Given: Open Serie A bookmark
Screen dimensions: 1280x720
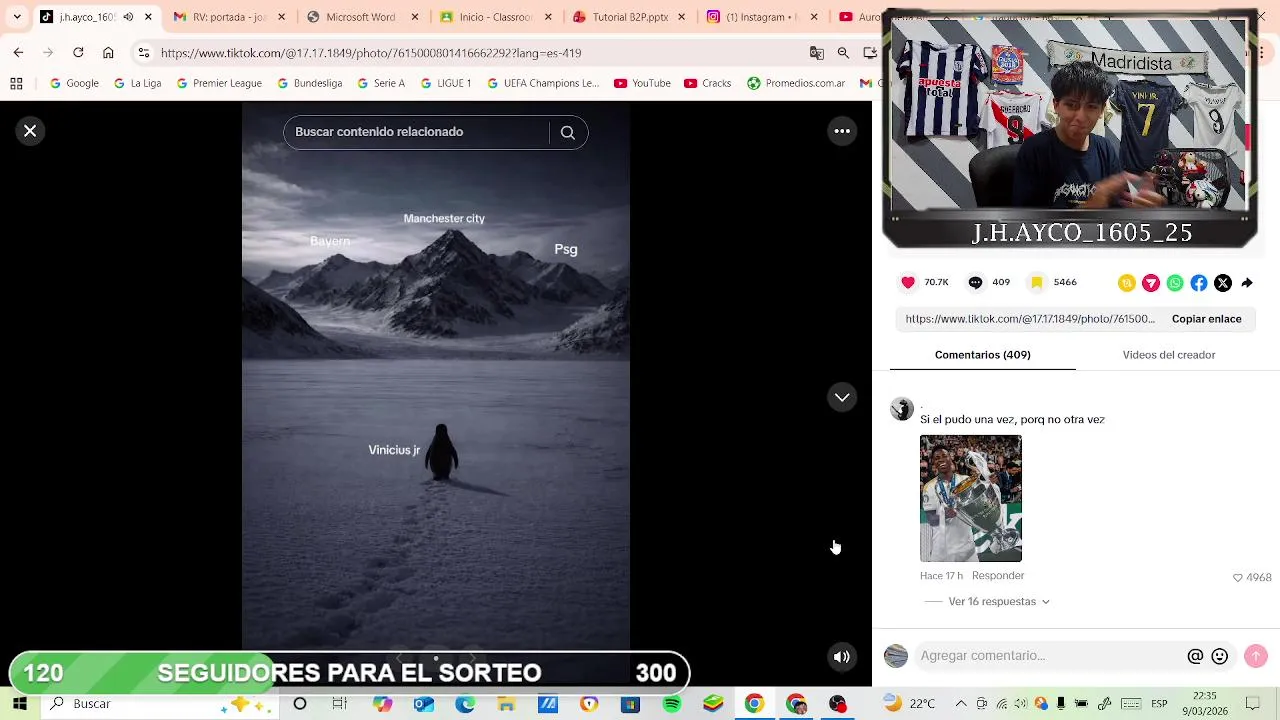Looking at the screenshot, I should [x=381, y=83].
